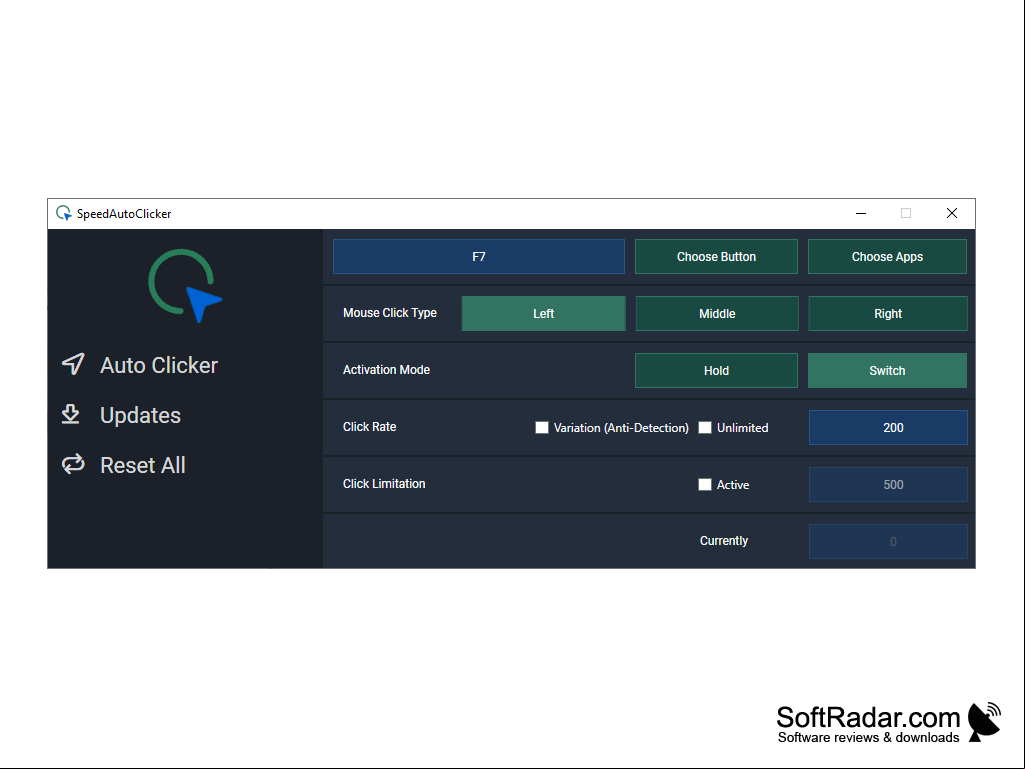Enable Variation (Anti-Detection) checkbox
The width and height of the screenshot is (1025, 769).
pos(542,428)
